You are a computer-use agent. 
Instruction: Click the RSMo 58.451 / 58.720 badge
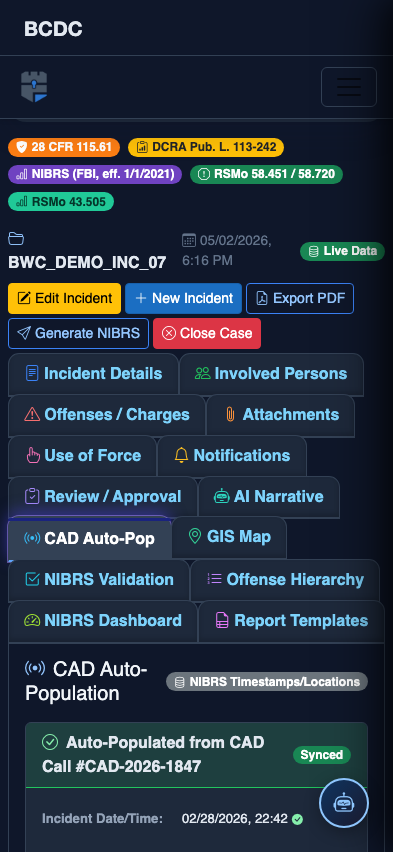[x=266, y=174]
